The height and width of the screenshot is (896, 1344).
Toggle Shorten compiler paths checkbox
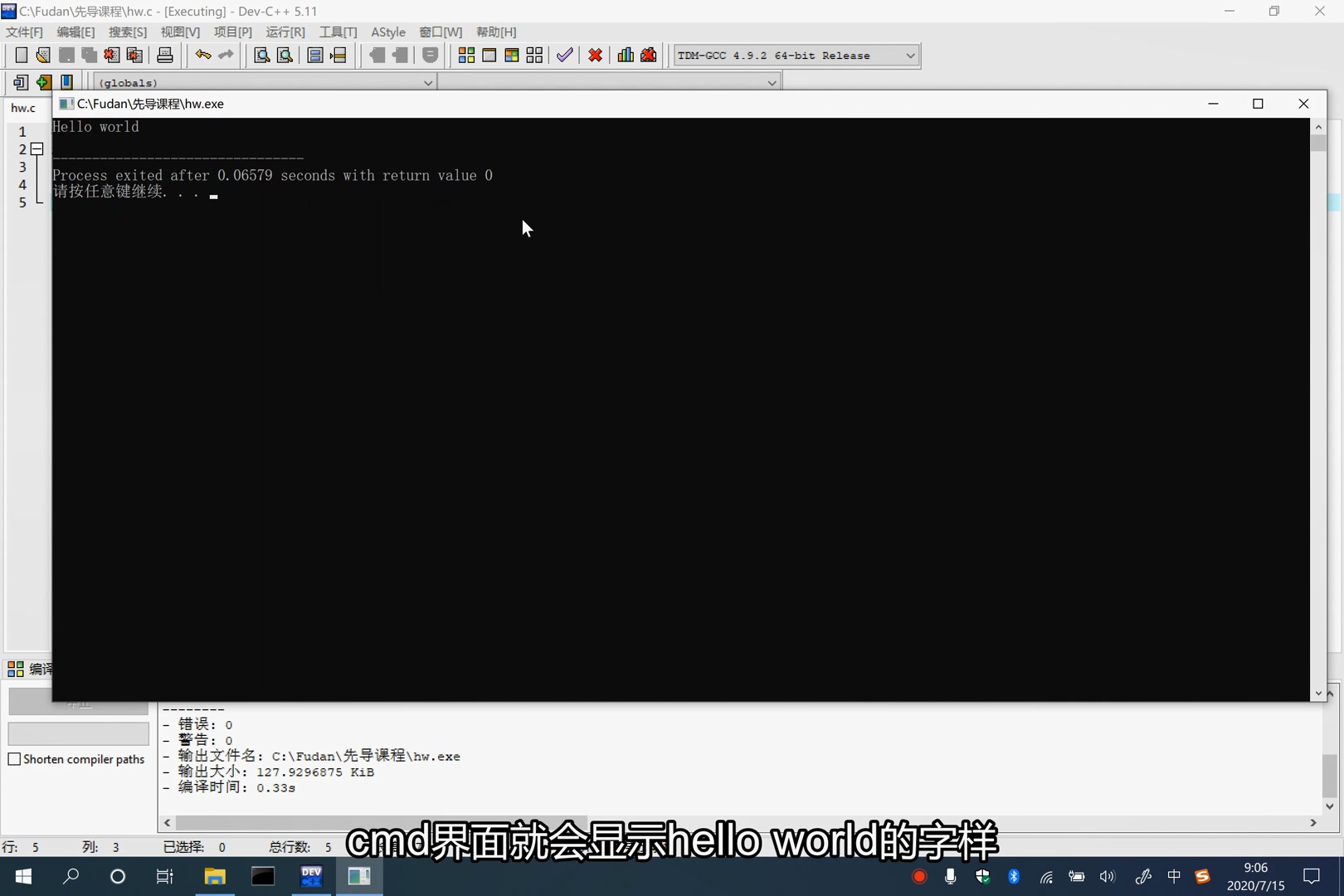point(14,759)
